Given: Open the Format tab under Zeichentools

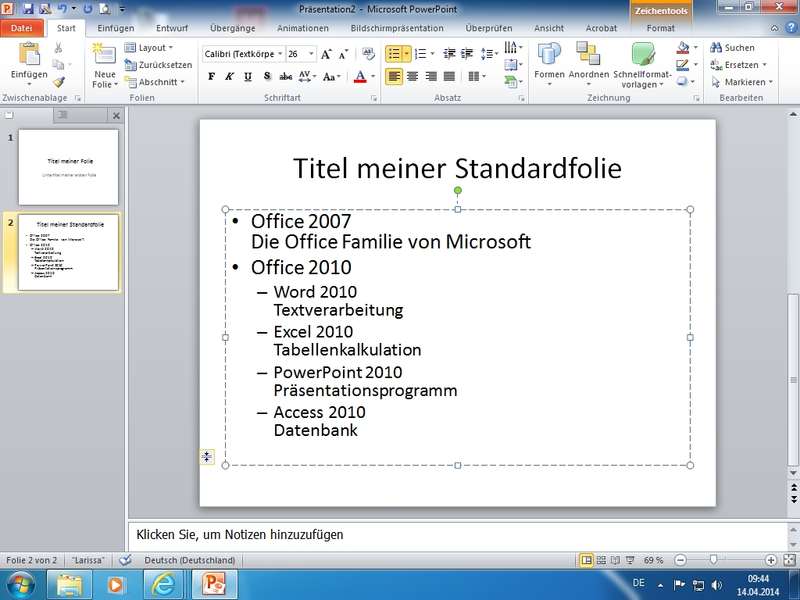Looking at the screenshot, I should (x=661, y=28).
